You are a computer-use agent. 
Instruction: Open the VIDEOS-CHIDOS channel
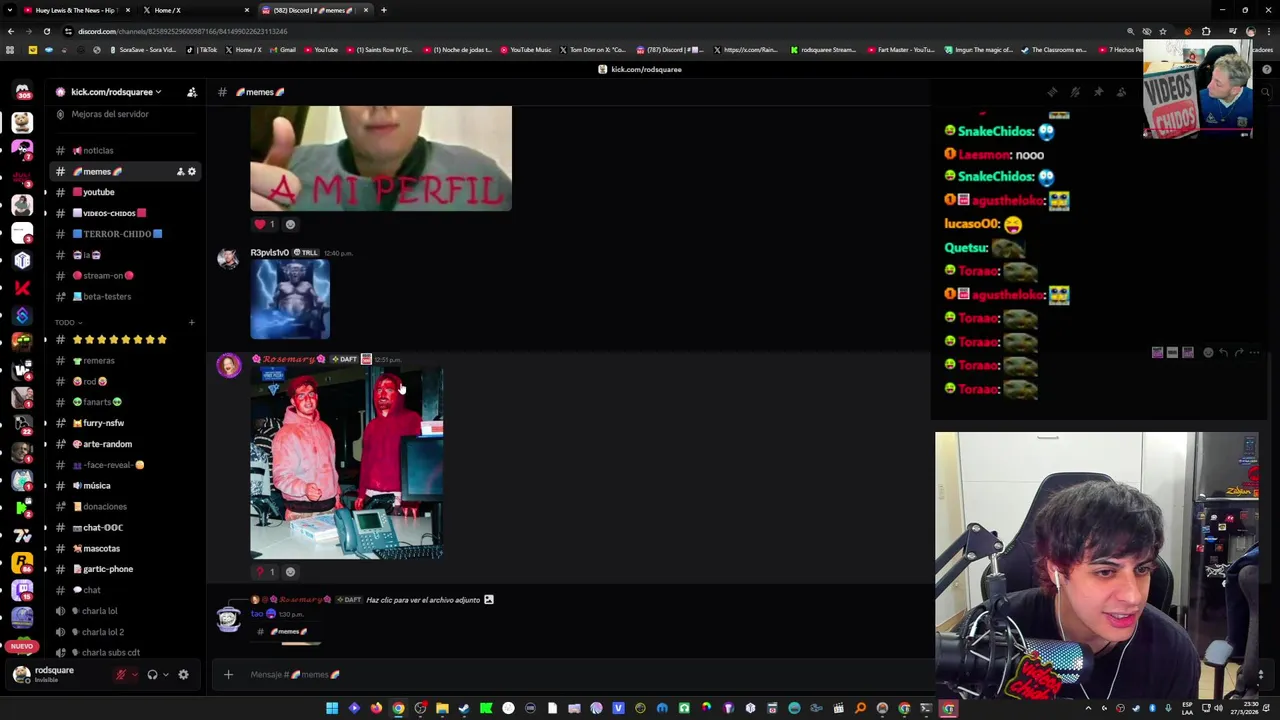point(109,213)
